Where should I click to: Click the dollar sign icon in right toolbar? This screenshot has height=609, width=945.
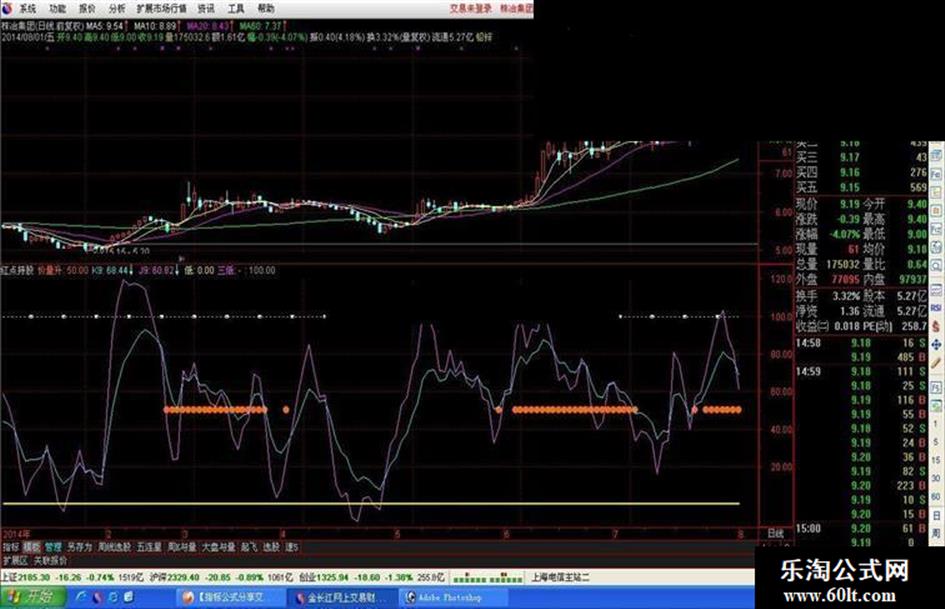coord(937,326)
